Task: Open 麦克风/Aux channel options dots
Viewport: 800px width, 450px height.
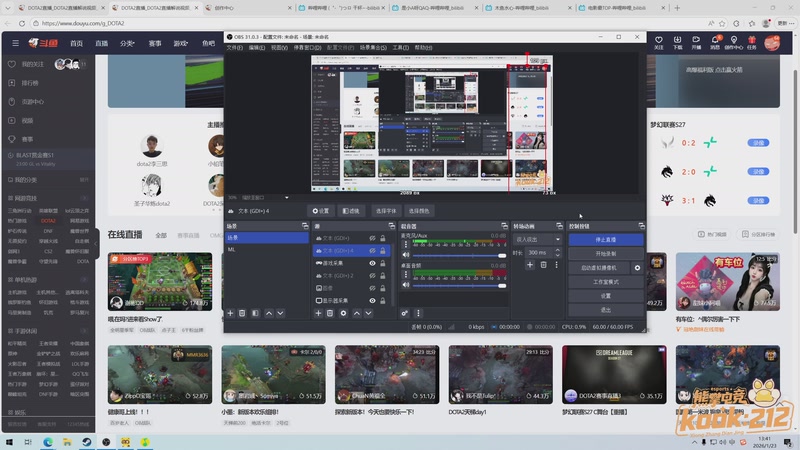Action: click(406, 244)
